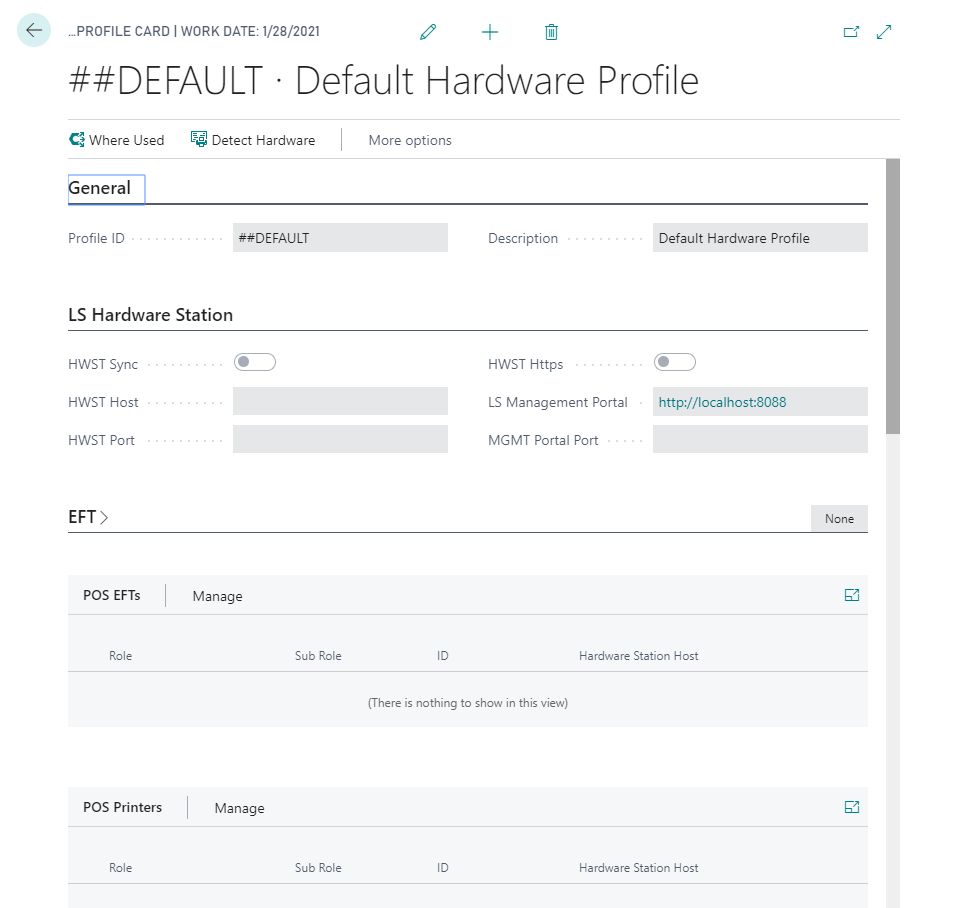Open page in new window icon
The width and height of the screenshot is (962, 908).
pyautogui.click(x=851, y=32)
